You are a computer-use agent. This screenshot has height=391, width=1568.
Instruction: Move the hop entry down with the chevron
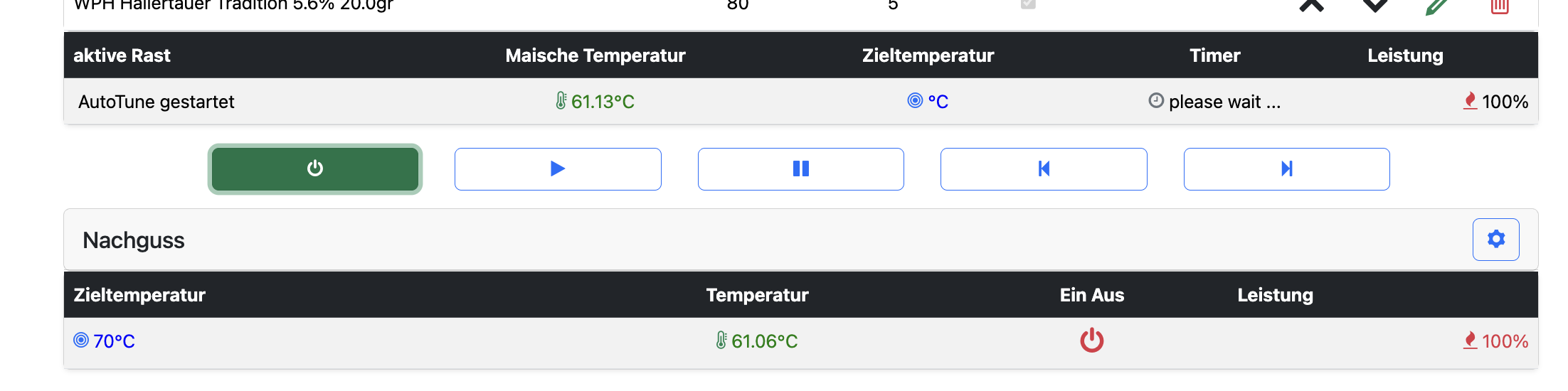tap(1374, 6)
